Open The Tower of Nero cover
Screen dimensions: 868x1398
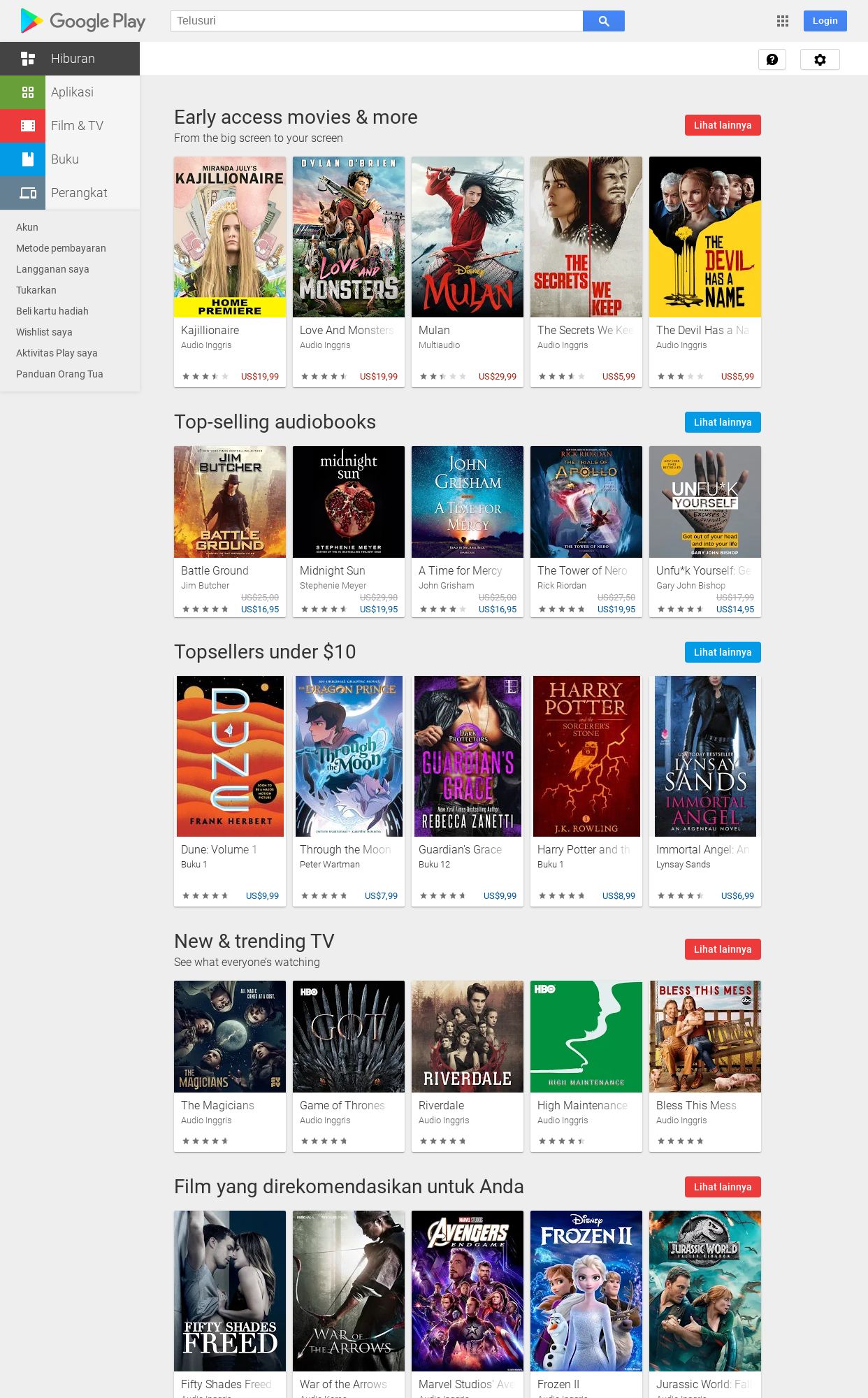click(586, 502)
